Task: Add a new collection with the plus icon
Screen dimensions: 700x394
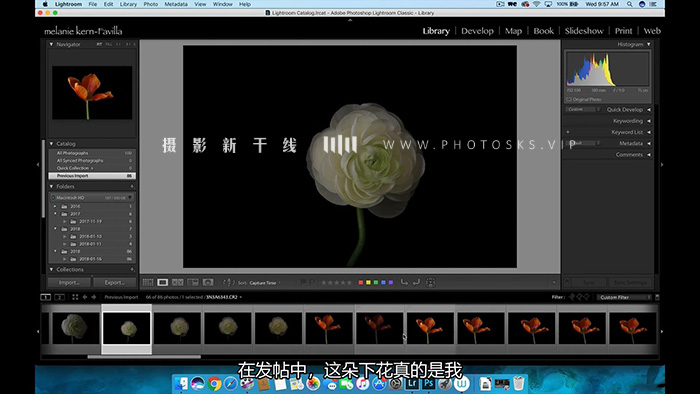Action: (x=132, y=270)
